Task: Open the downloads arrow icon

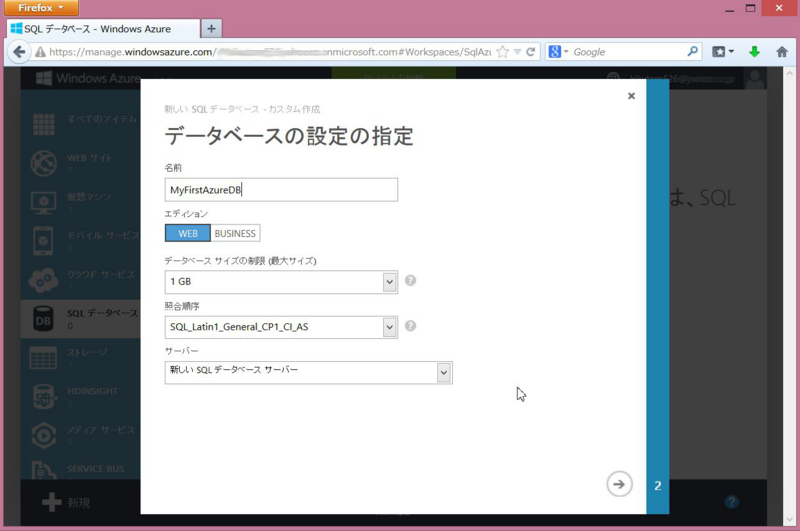Action: (755, 52)
